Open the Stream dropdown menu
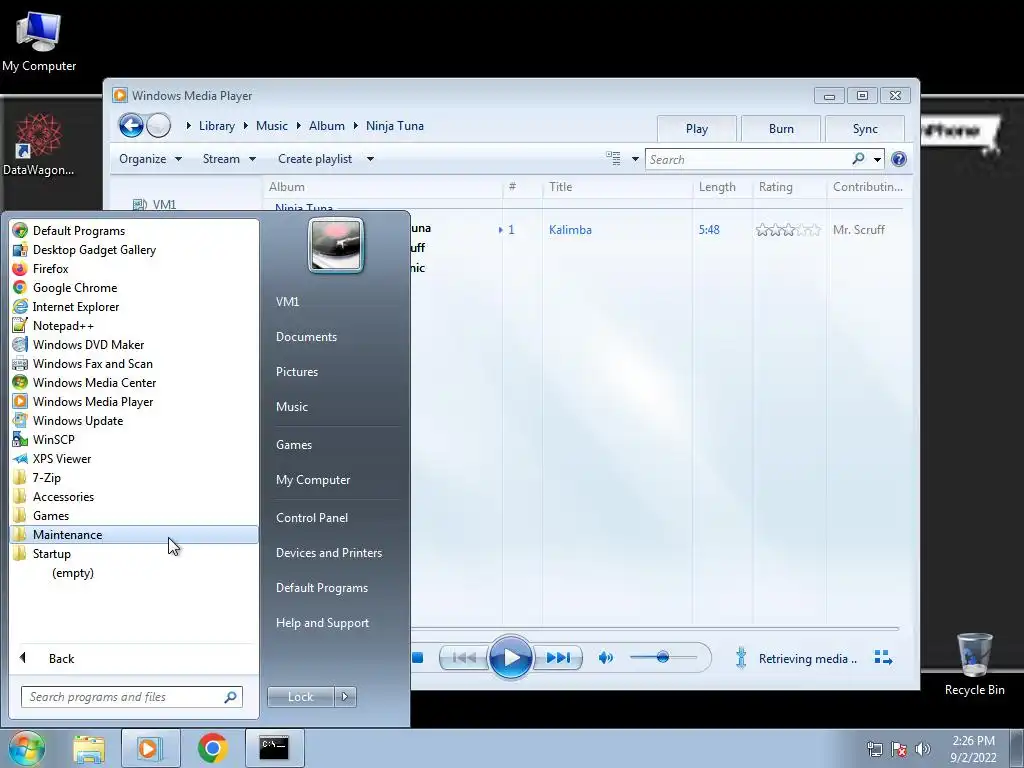Screen dimensions: 1024x768 click(229, 159)
